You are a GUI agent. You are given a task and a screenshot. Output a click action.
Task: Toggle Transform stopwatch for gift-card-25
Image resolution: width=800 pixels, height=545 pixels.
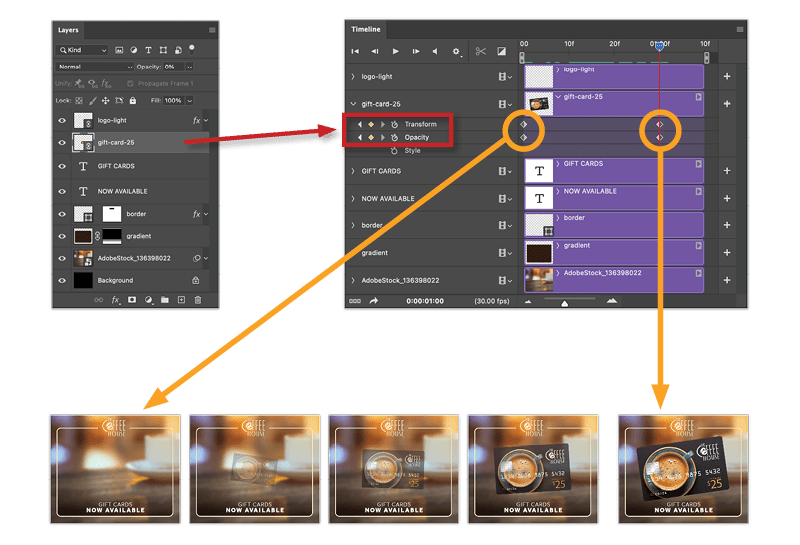click(x=394, y=125)
